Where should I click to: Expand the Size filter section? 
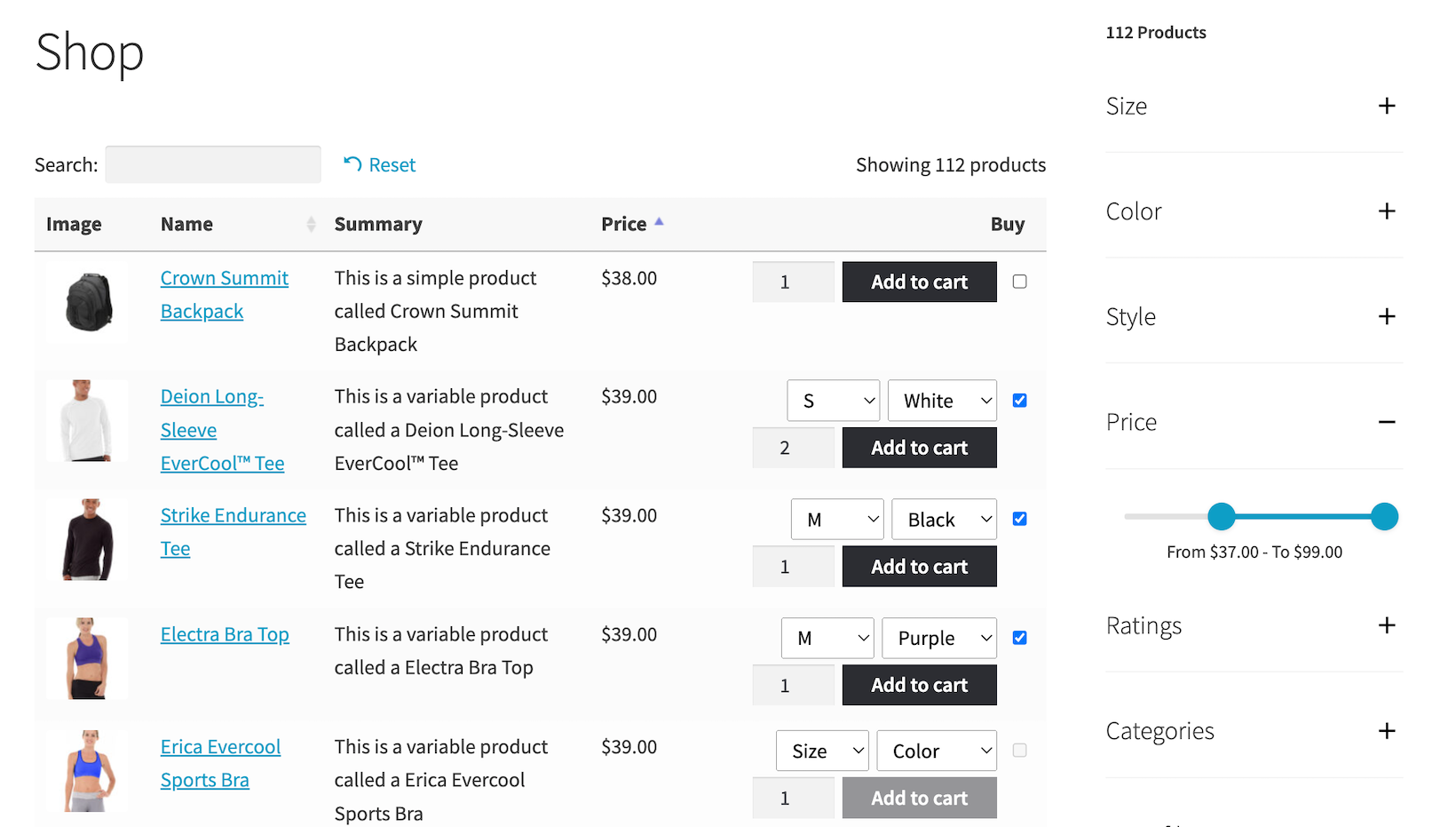(x=1386, y=106)
